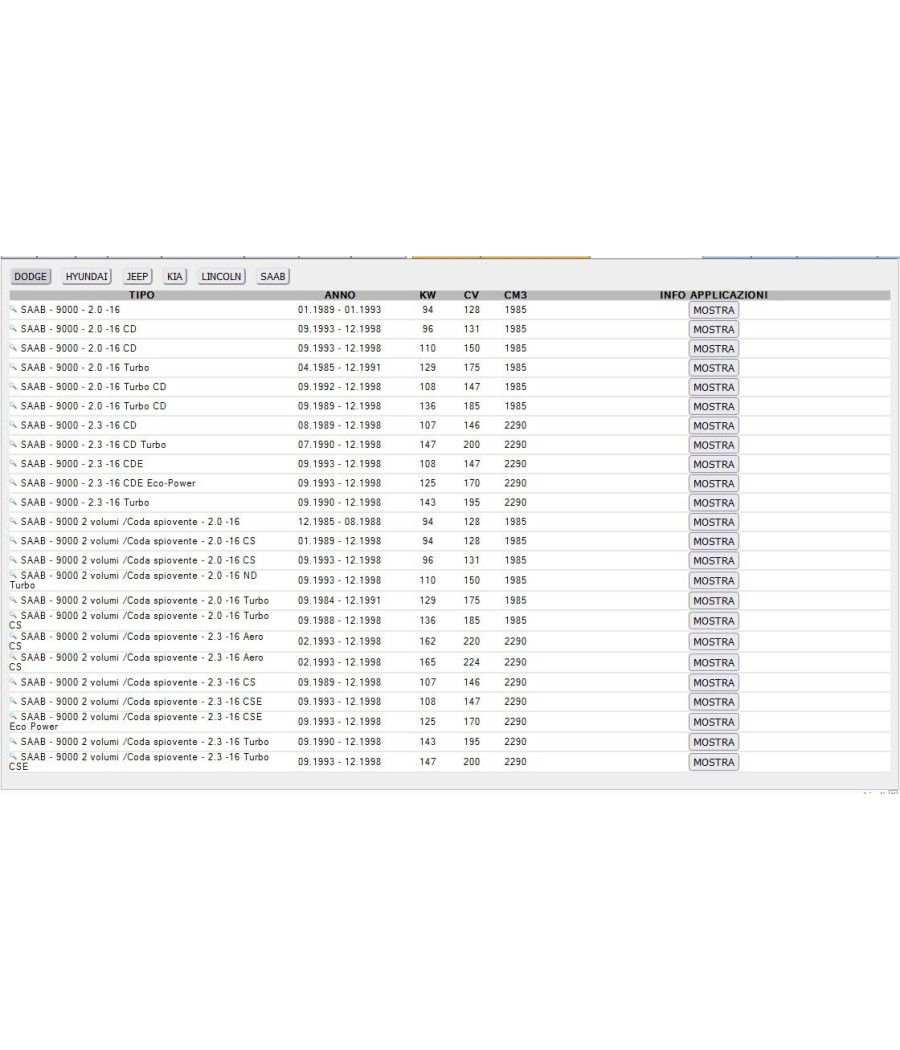Choose the JEEP brand button
Viewport: 900px width, 1050px height.
(137, 277)
